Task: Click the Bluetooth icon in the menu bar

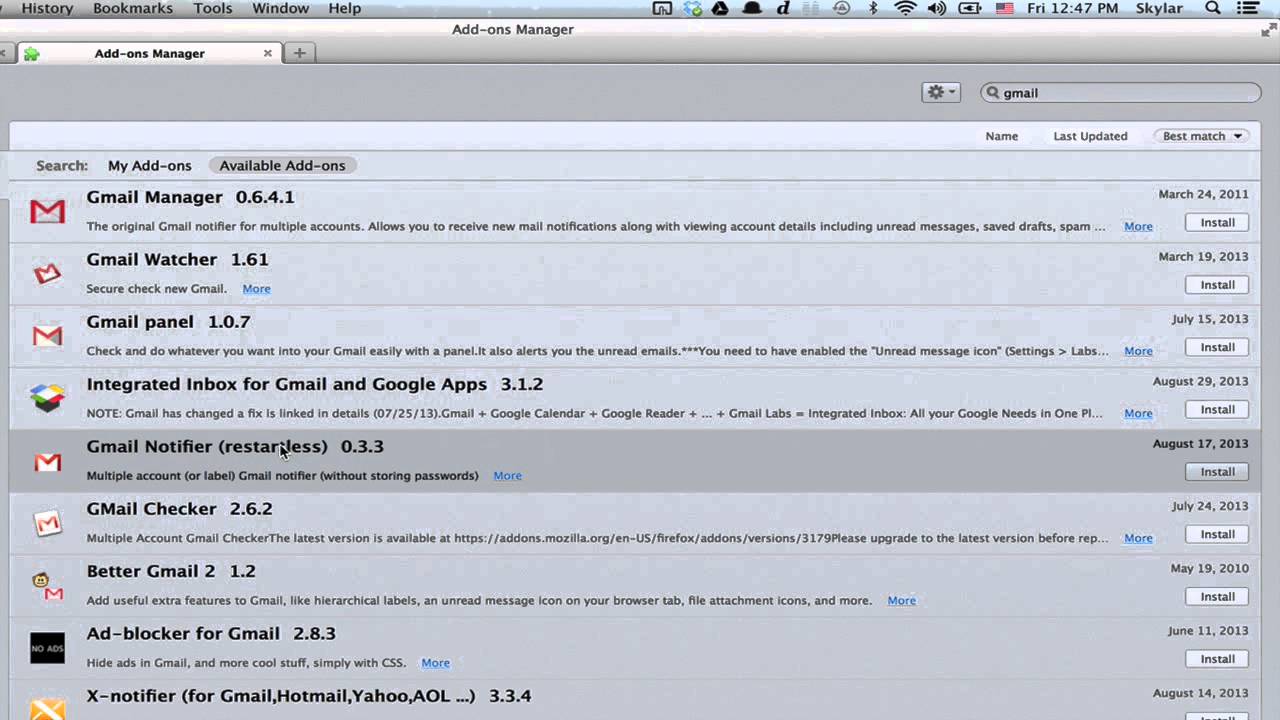Action: 873,8
